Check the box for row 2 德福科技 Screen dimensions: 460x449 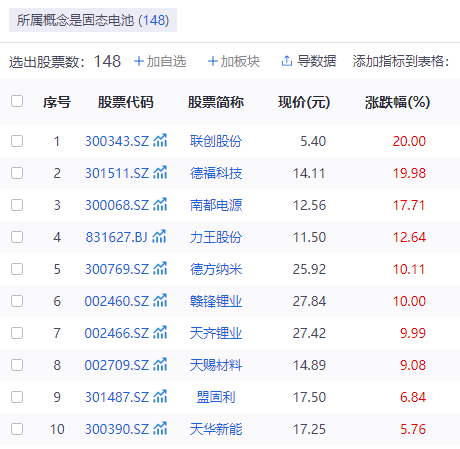[x=17, y=173]
